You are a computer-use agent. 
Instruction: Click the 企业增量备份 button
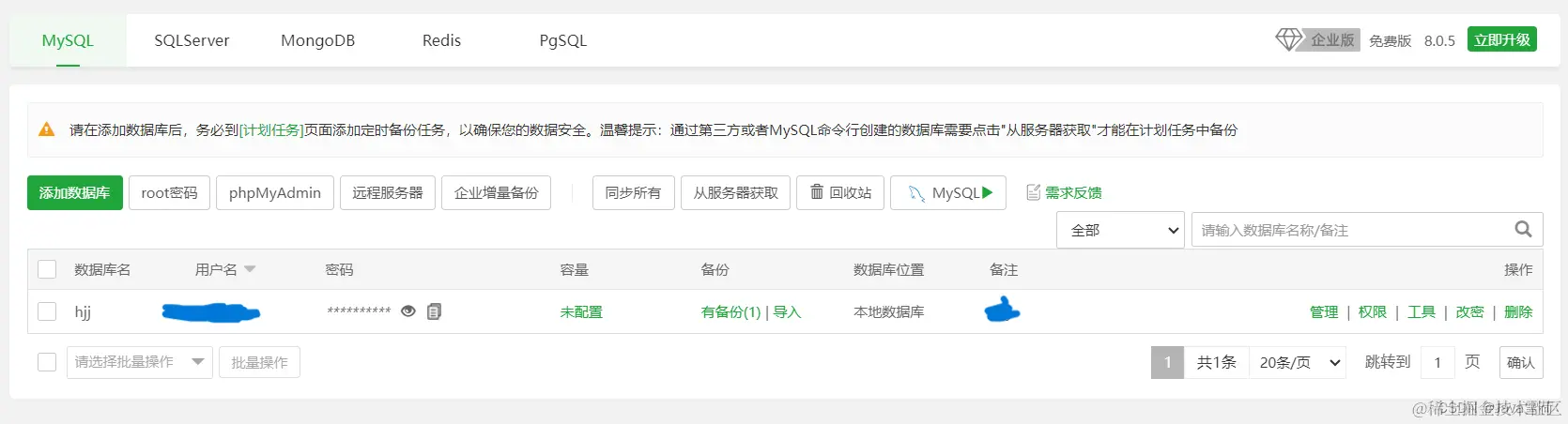click(x=497, y=192)
